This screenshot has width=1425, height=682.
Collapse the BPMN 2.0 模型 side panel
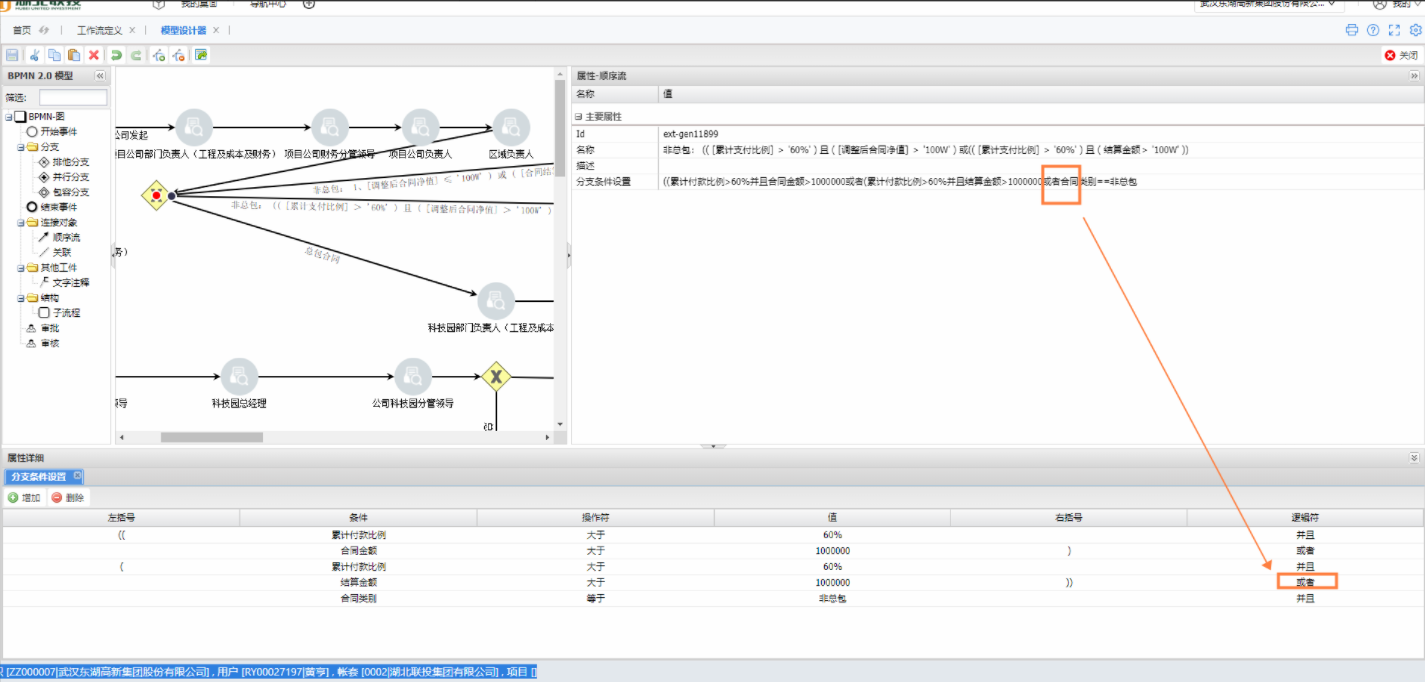tap(100, 76)
